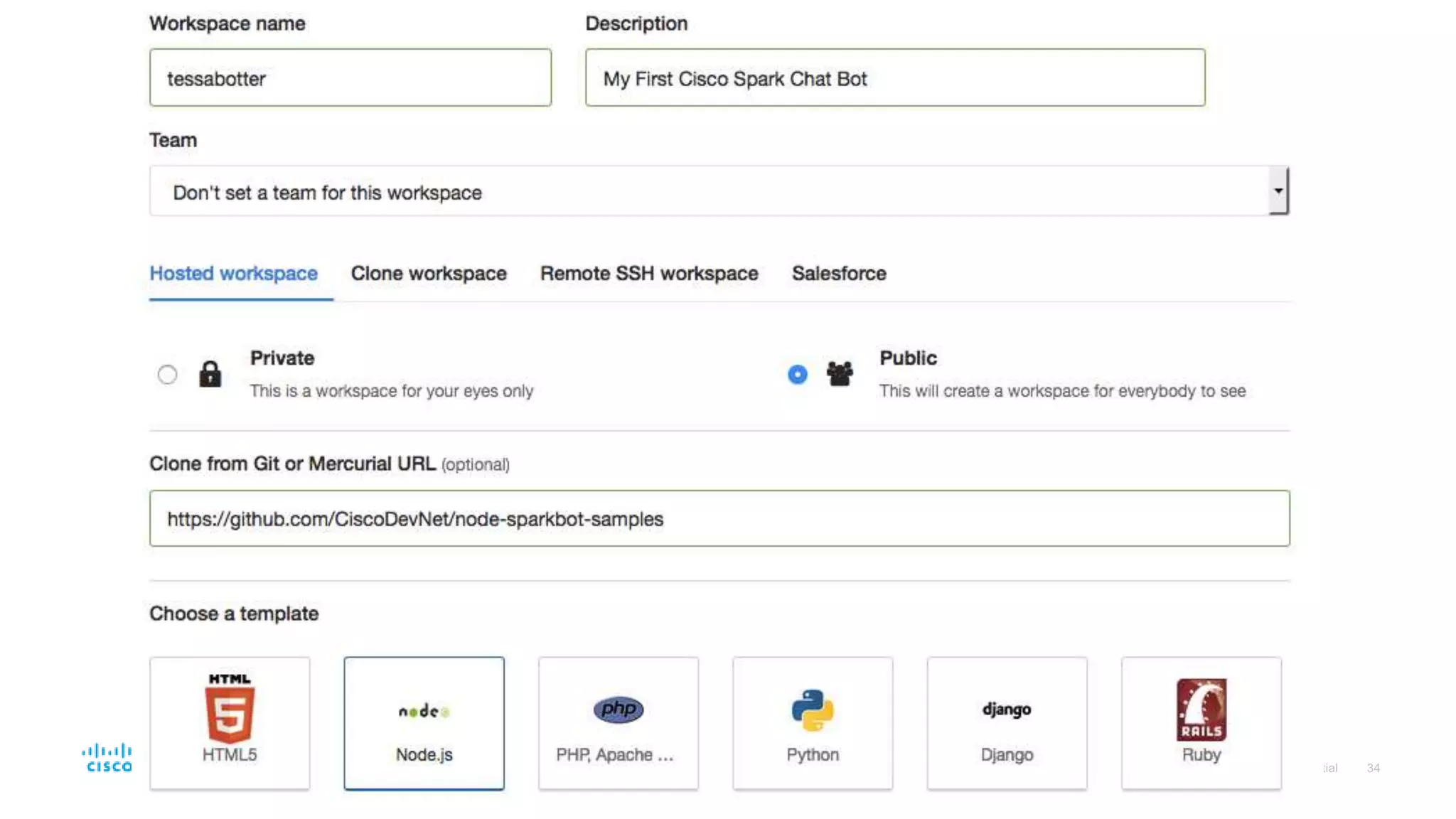Click the Workspace name text field
Viewport: 1456px width, 819px height.
tap(350, 78)
